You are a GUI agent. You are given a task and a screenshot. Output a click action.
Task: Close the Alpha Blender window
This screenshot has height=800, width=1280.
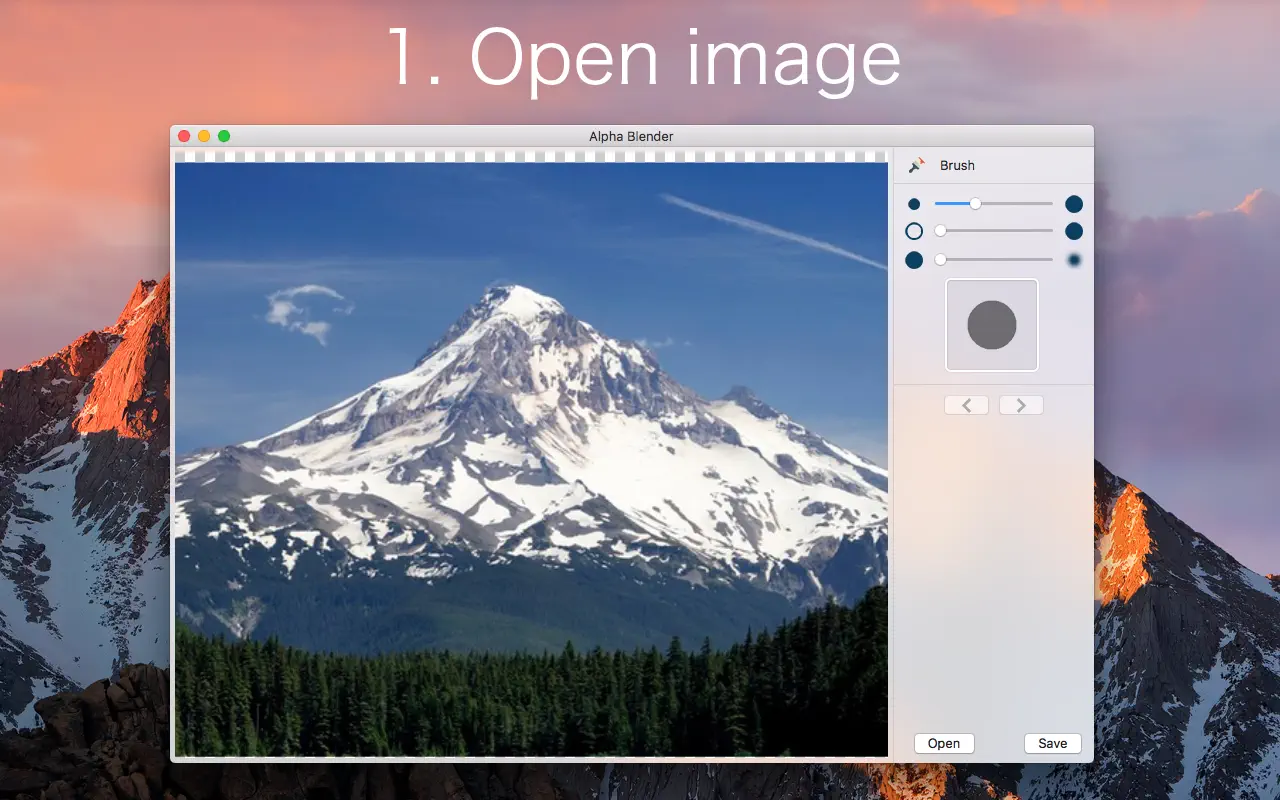point(184,136)
